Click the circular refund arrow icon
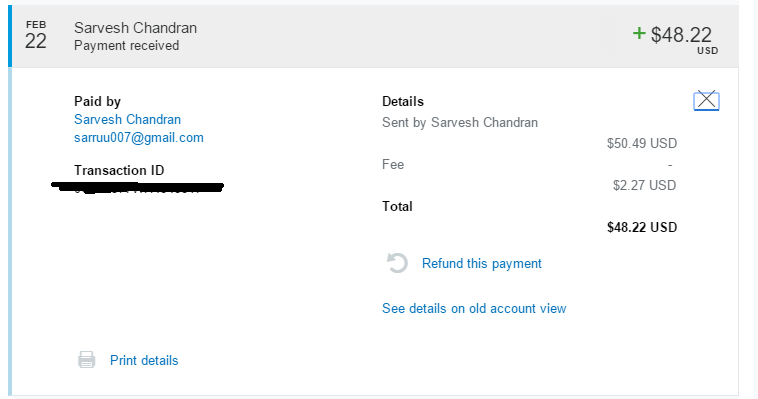 [x=397, y=263]
